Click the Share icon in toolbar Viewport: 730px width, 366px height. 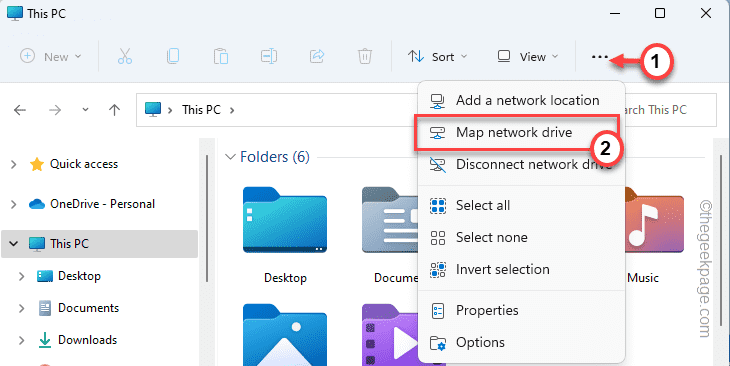pyautogui.click(x=317, y=56)
